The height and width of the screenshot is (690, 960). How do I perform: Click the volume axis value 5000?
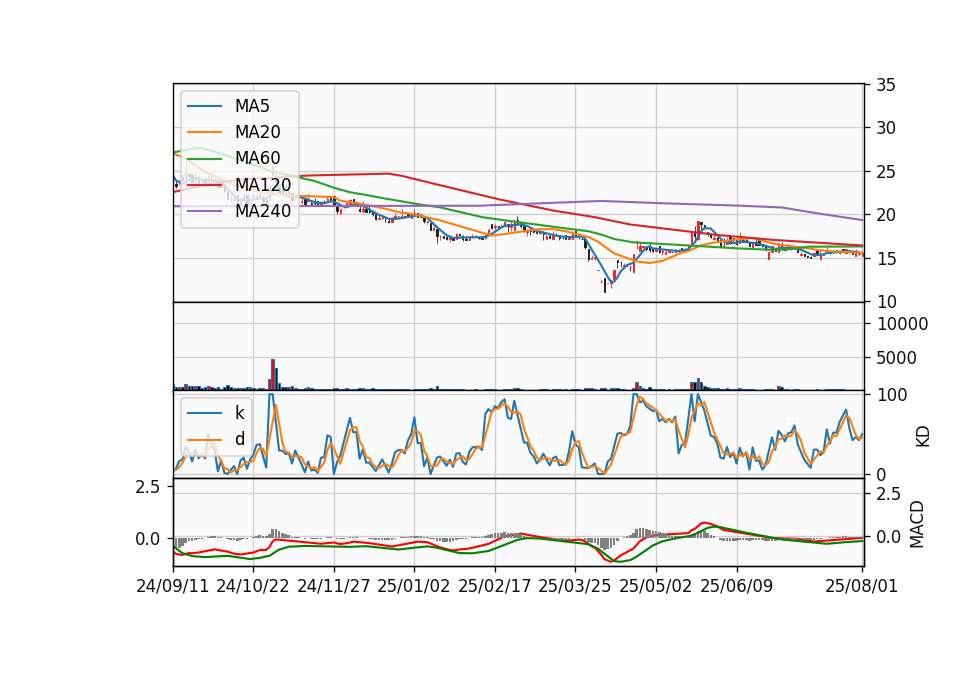point(896,358)
